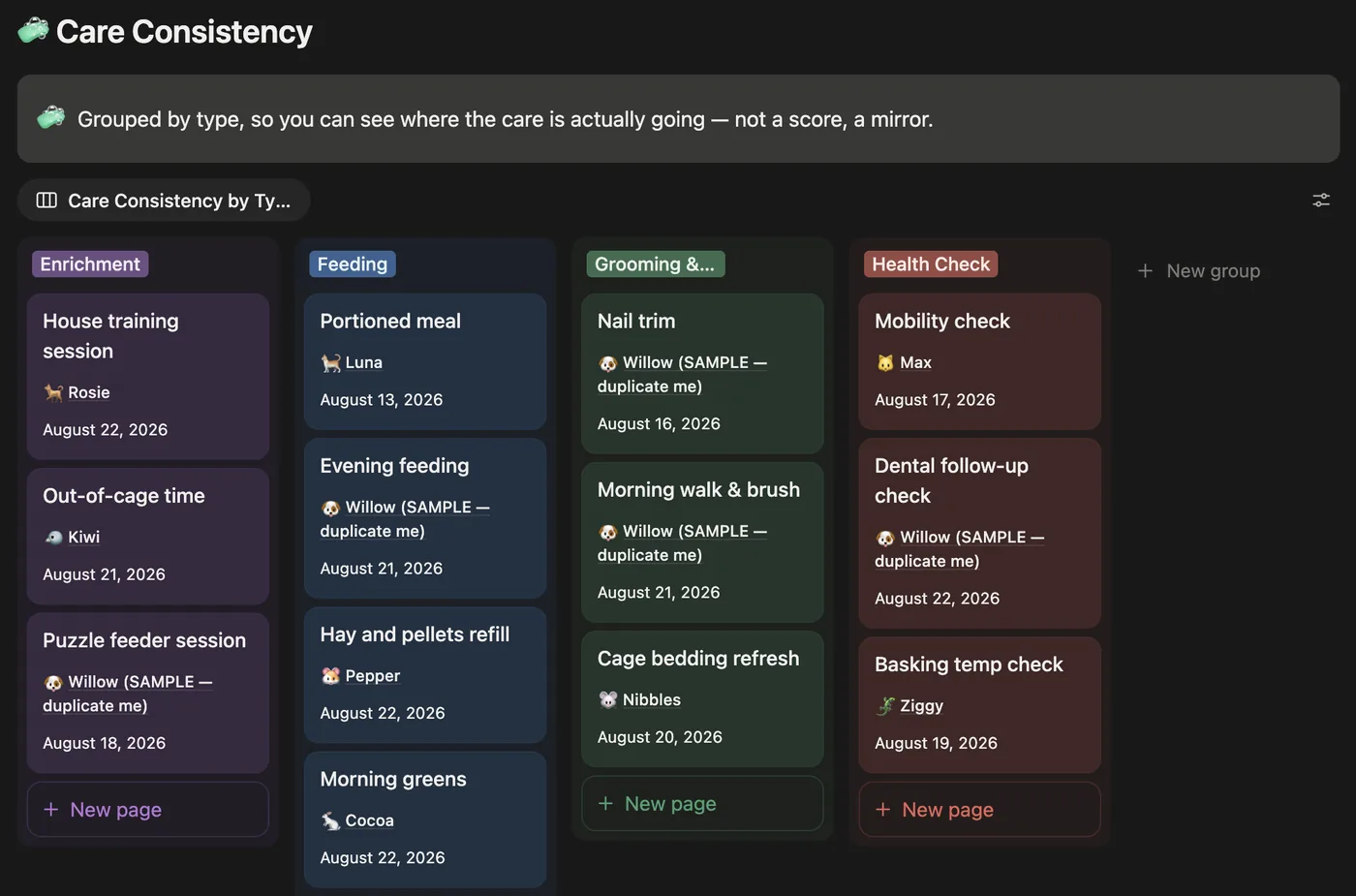Click Luna's cat icon in Portioned meal card

pyautogui.click(x=331, y=362)
